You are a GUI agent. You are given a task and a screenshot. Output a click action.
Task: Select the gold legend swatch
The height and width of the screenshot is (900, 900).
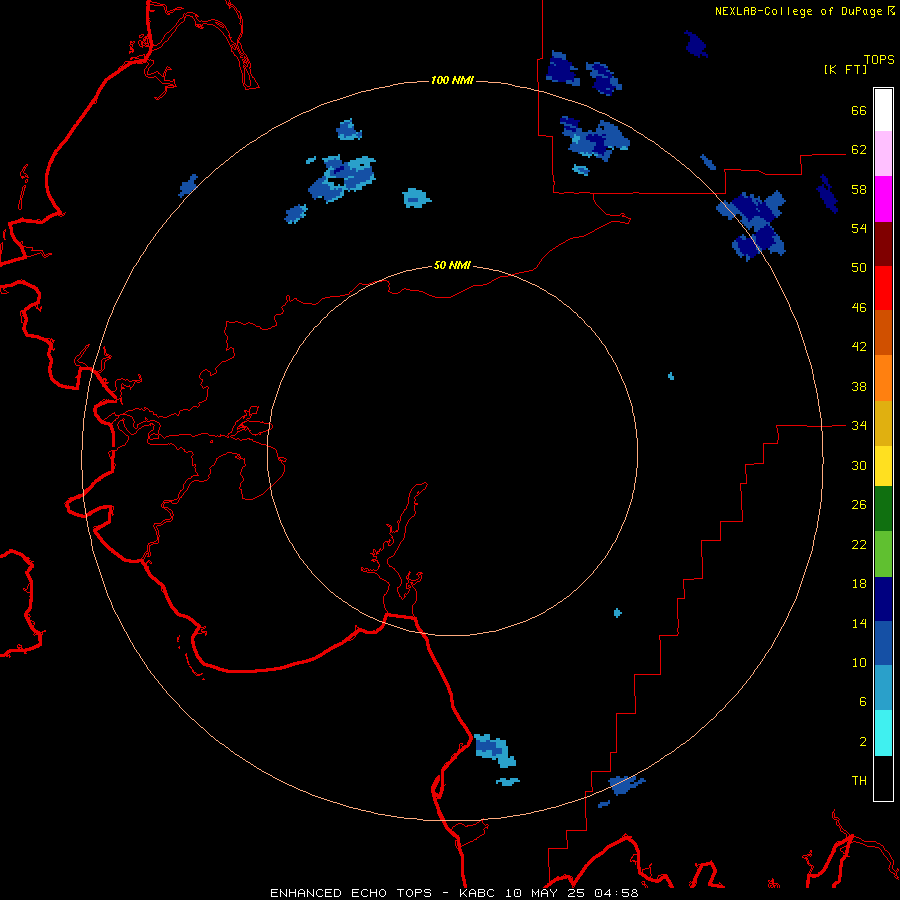(x=883, y=423)
